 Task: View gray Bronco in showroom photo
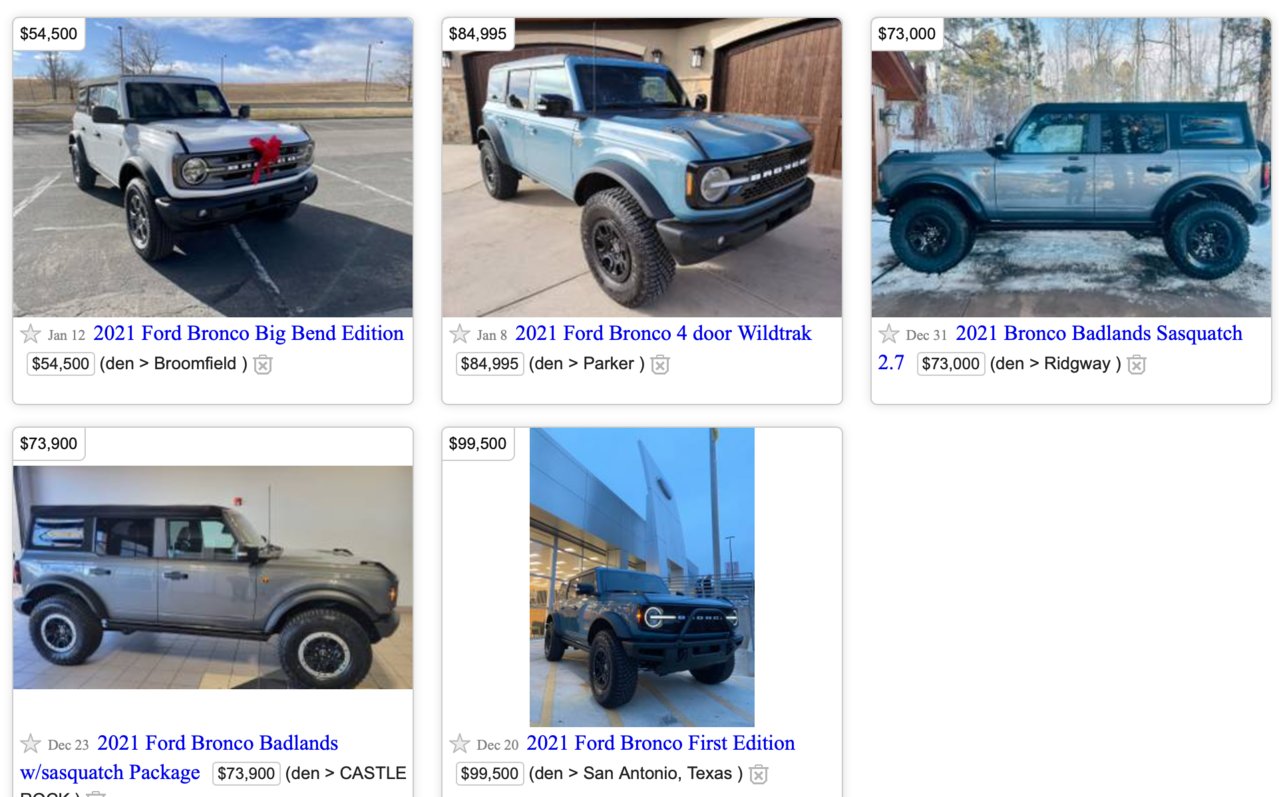pyautogui.click(x=213, y=577)
